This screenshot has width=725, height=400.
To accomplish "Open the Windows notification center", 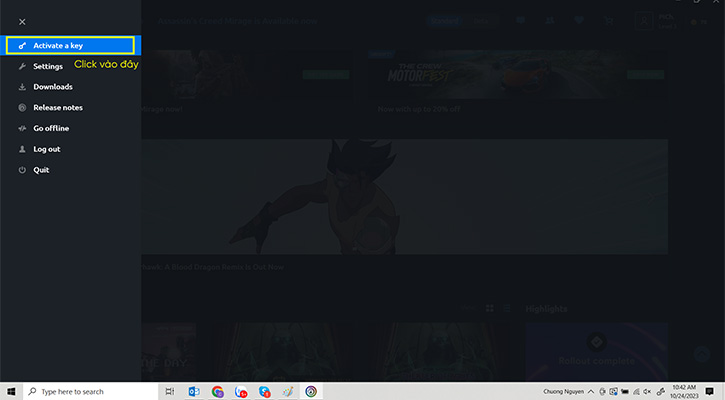I will pyautogui.click(x=709, y=391).
